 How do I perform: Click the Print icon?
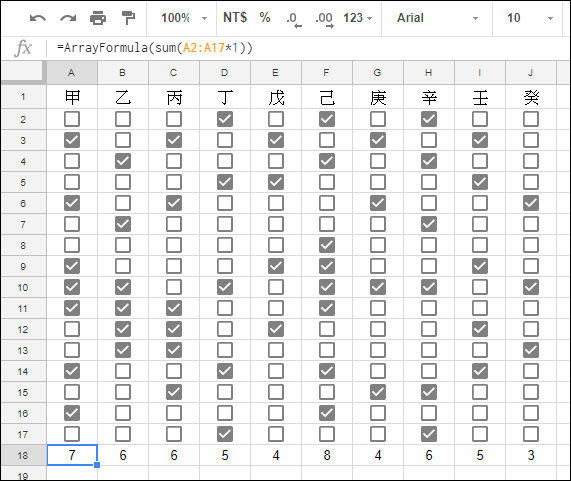click(x=98, y=18)
